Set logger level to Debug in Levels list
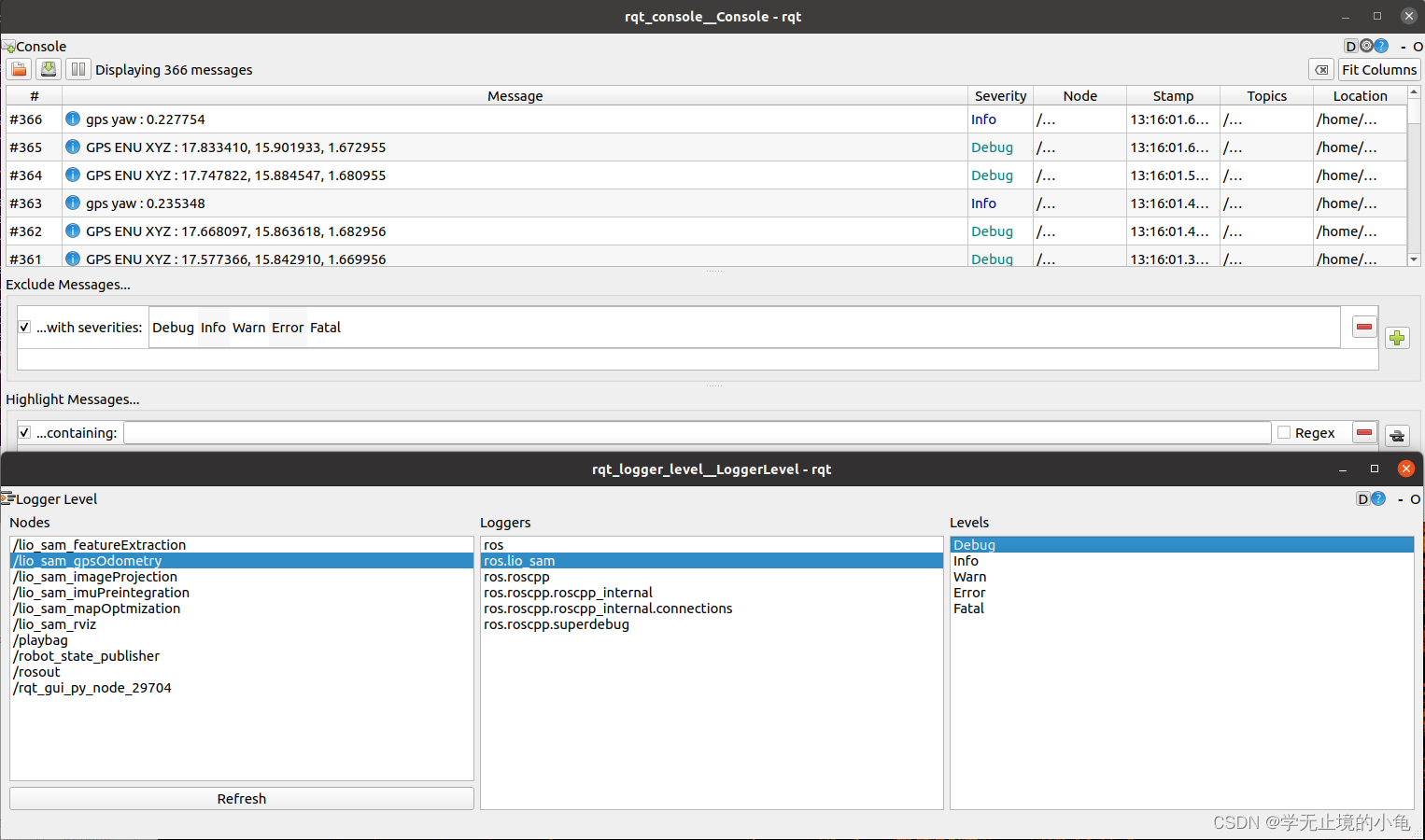Image resolution: width=1425 pixels, height=840 pixels. pos(1181,545)
